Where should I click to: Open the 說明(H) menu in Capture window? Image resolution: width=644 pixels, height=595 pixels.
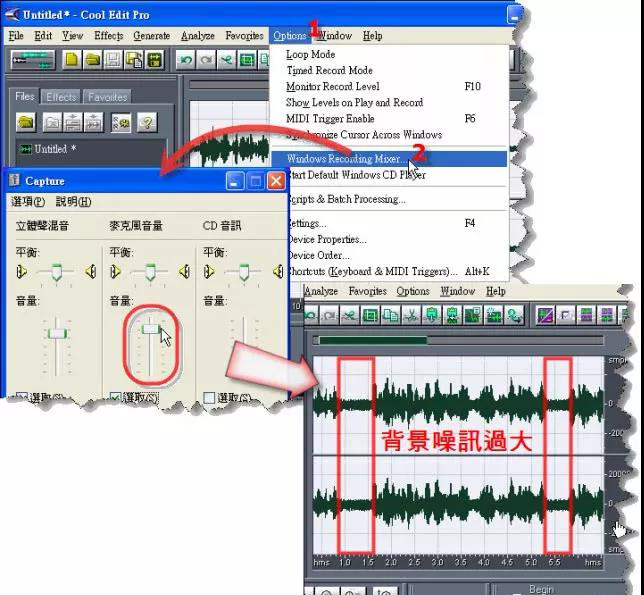pos(74,202)
